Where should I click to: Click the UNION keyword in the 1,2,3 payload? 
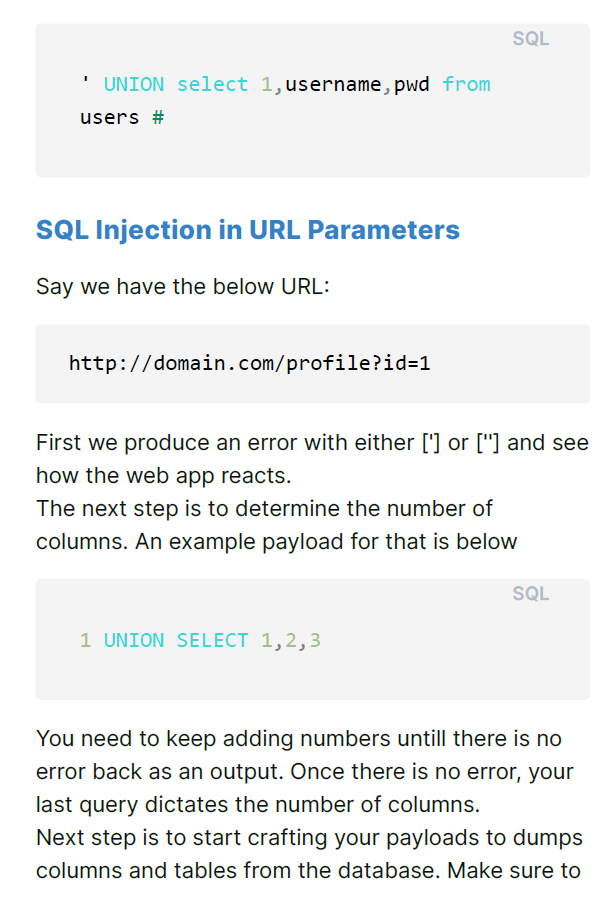pos(134,640)
